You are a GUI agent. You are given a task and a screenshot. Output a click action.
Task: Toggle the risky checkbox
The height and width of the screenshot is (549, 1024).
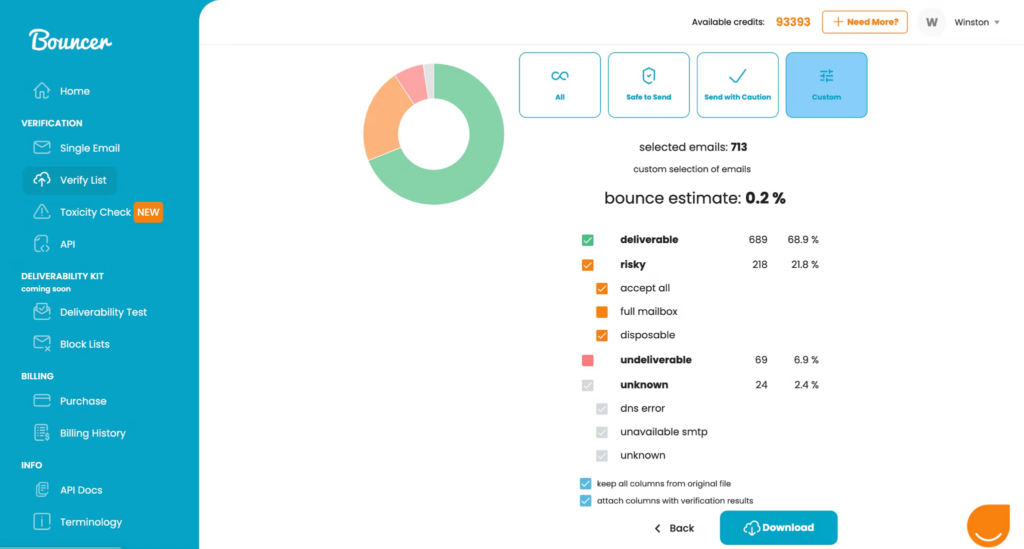pyautogui.click(x=588, y=264)
